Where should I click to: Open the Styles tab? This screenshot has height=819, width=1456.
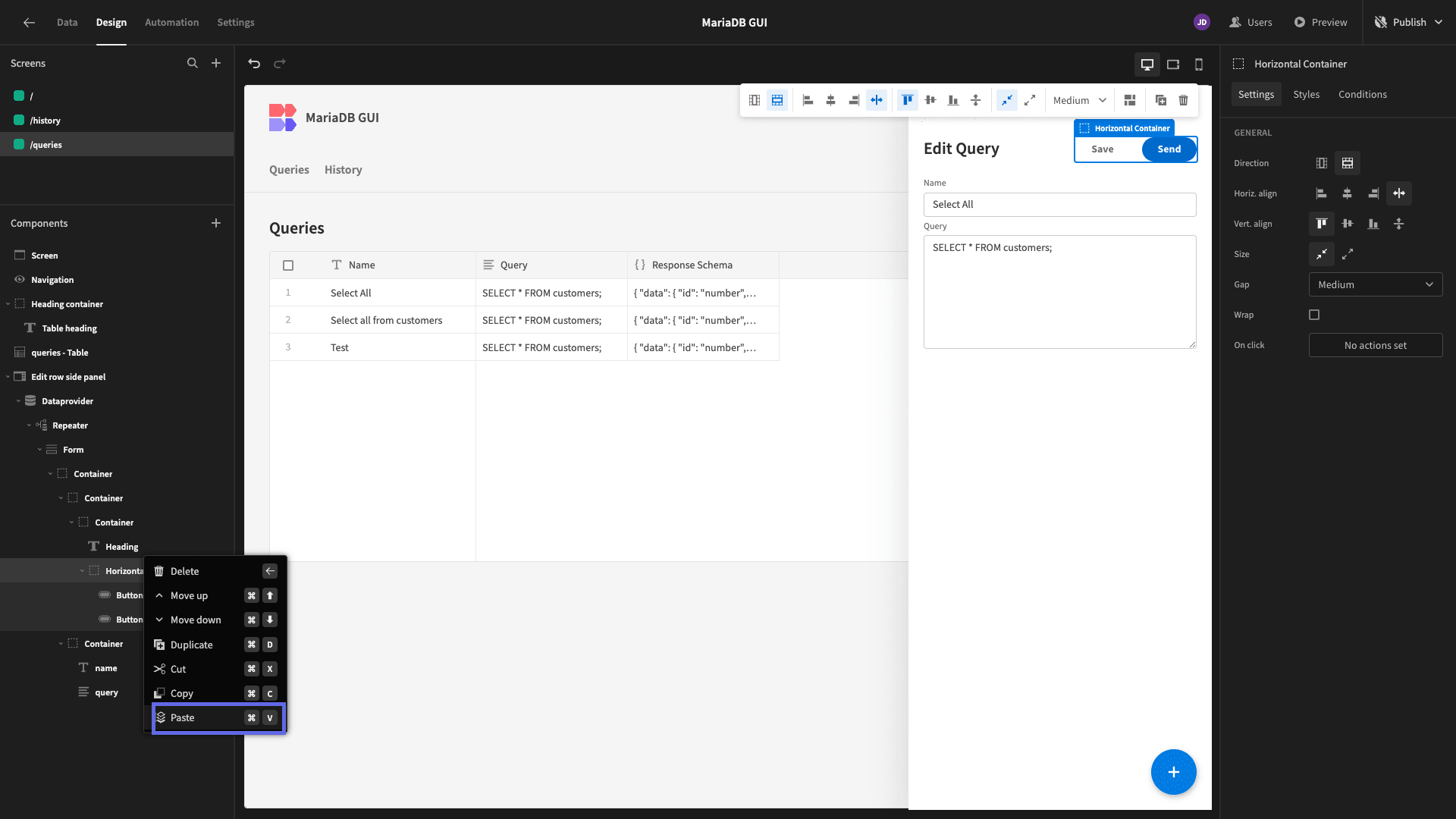click(x=1306, y=94)
